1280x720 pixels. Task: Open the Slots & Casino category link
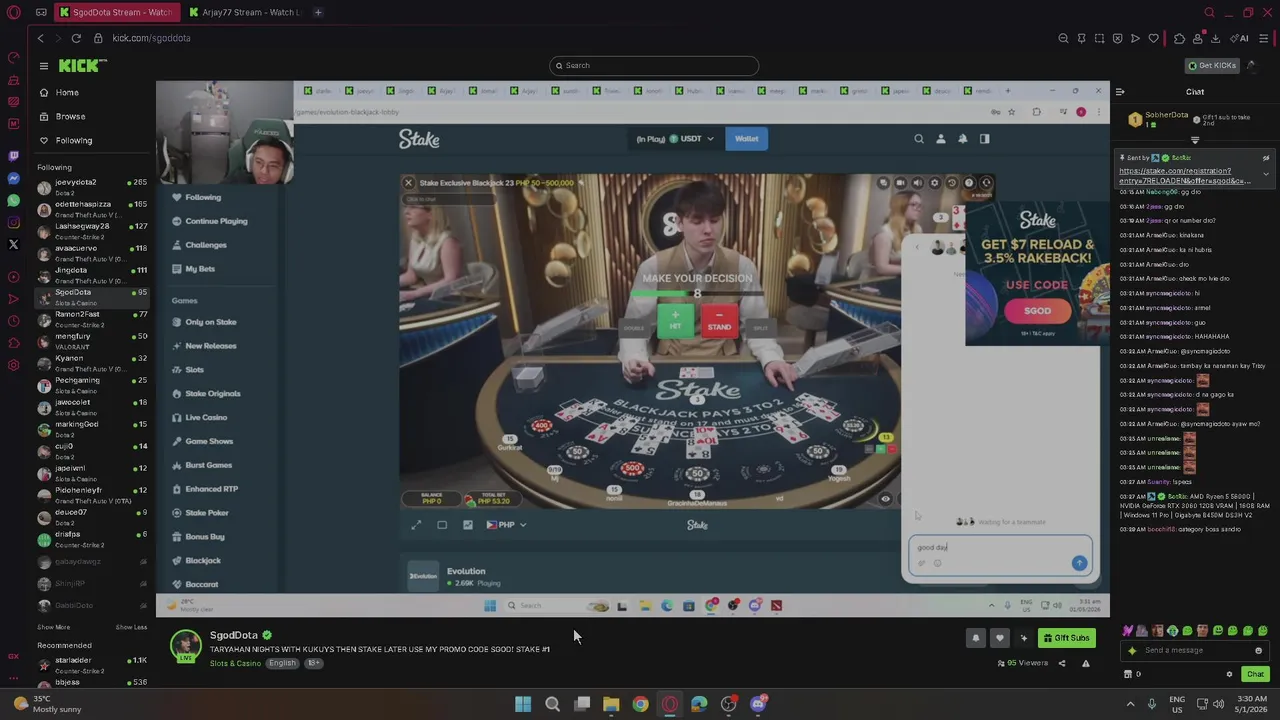(234, 663)
